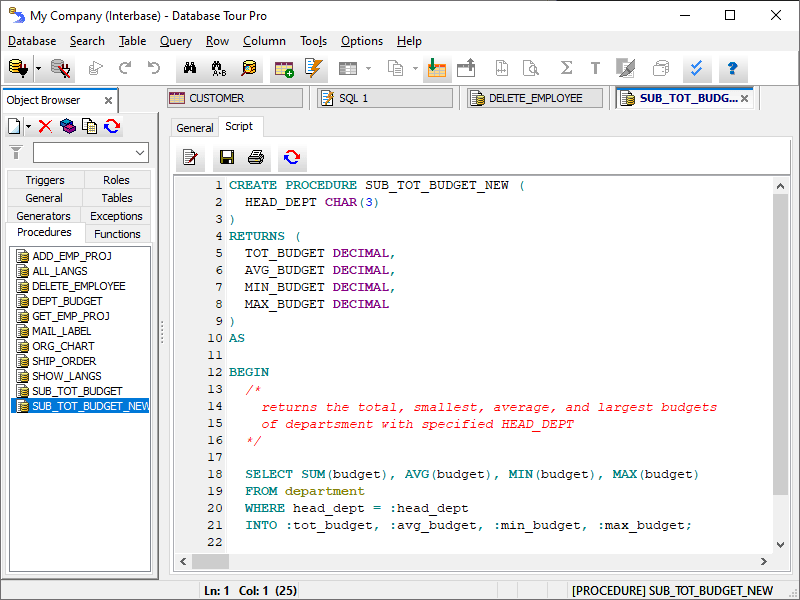This screenshot has height=600, width=800.
Task: Print the script with the printer icon
Action: click(x=256, y=158)
